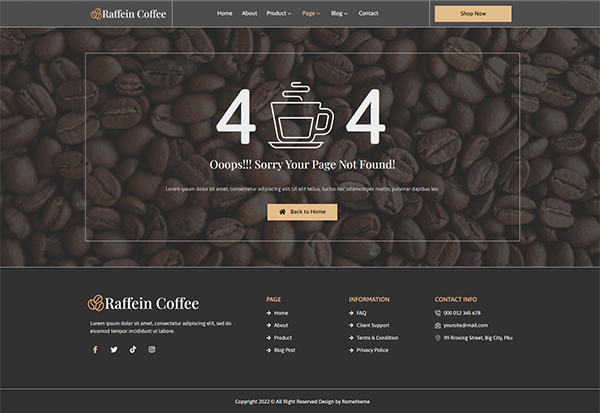
Task: Open the FAQ footer link
Action: (x=361, y=313)
